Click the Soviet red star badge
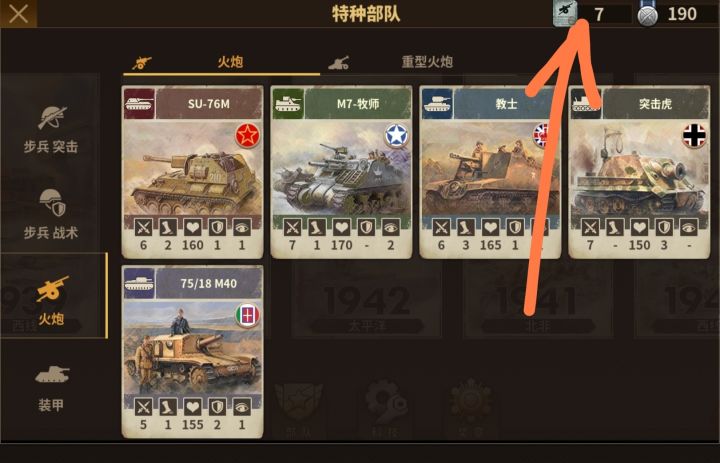The image size is (720, 463). pyautogui.click(x=248, y=136)
